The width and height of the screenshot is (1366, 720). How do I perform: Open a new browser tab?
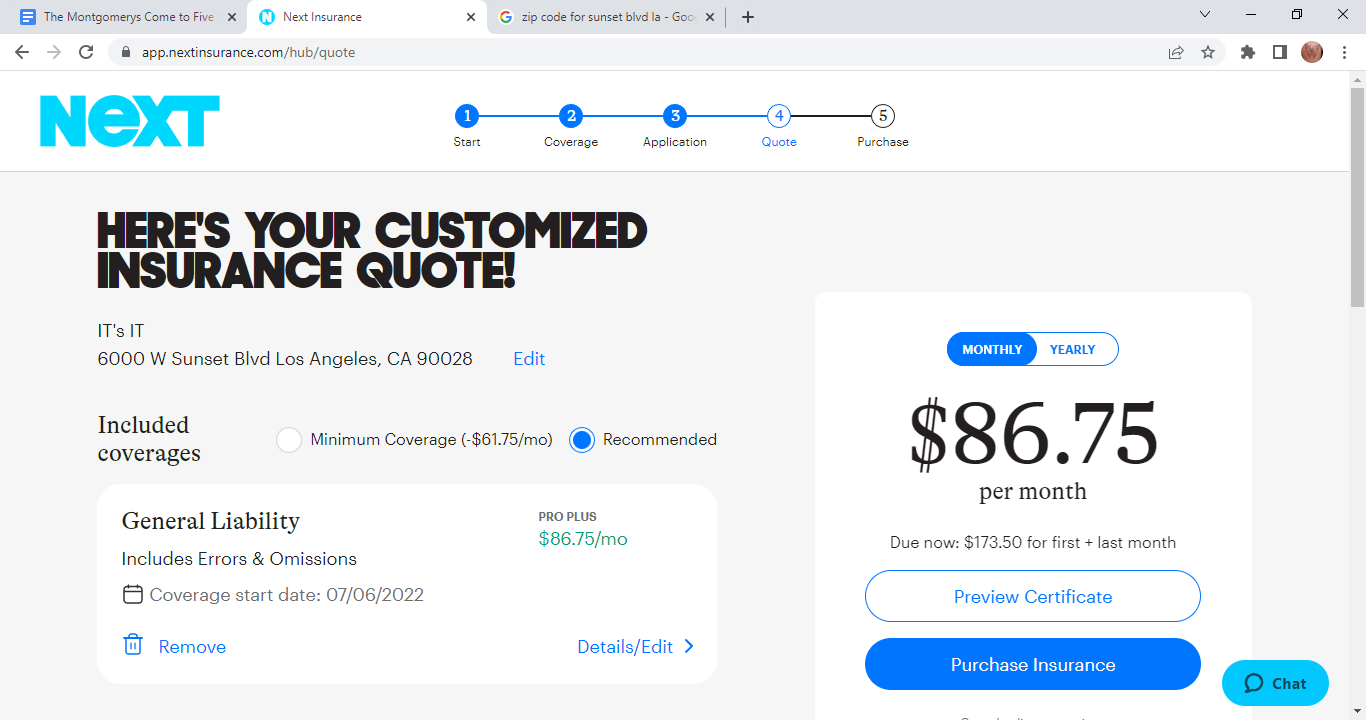coord(748,17)
